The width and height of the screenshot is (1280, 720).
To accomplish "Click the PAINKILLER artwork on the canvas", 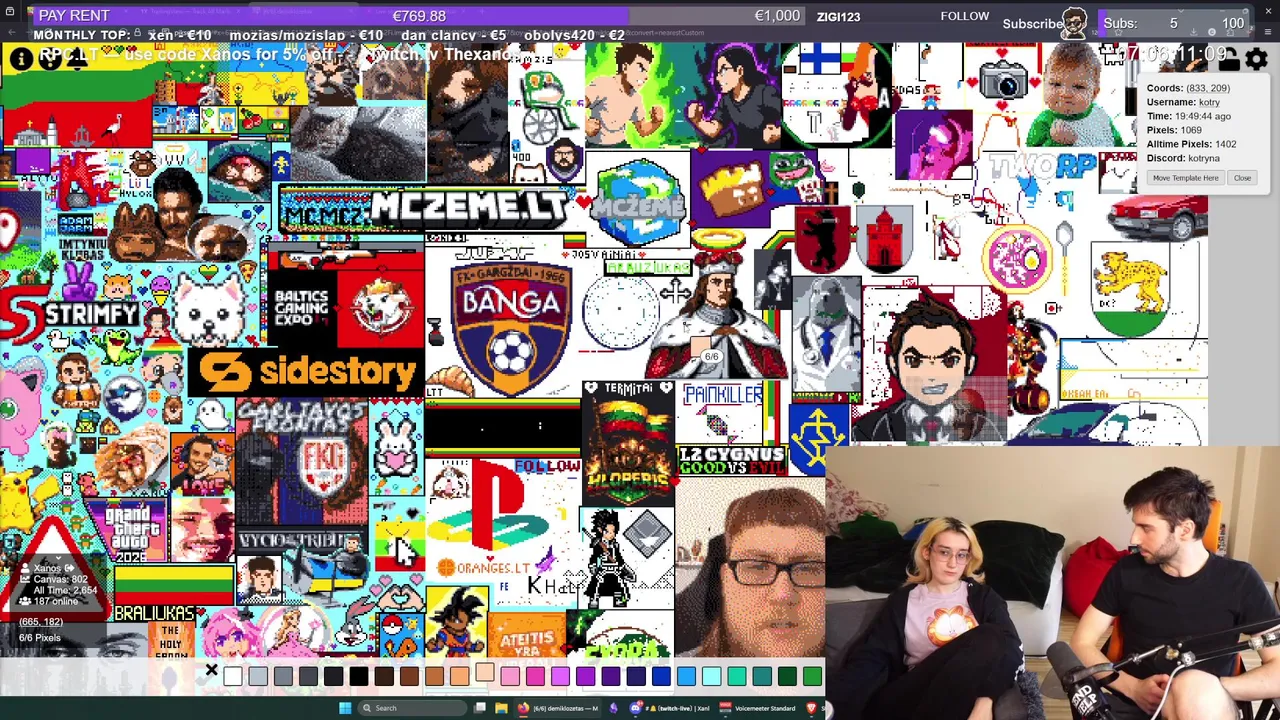I will pos(722,397).
